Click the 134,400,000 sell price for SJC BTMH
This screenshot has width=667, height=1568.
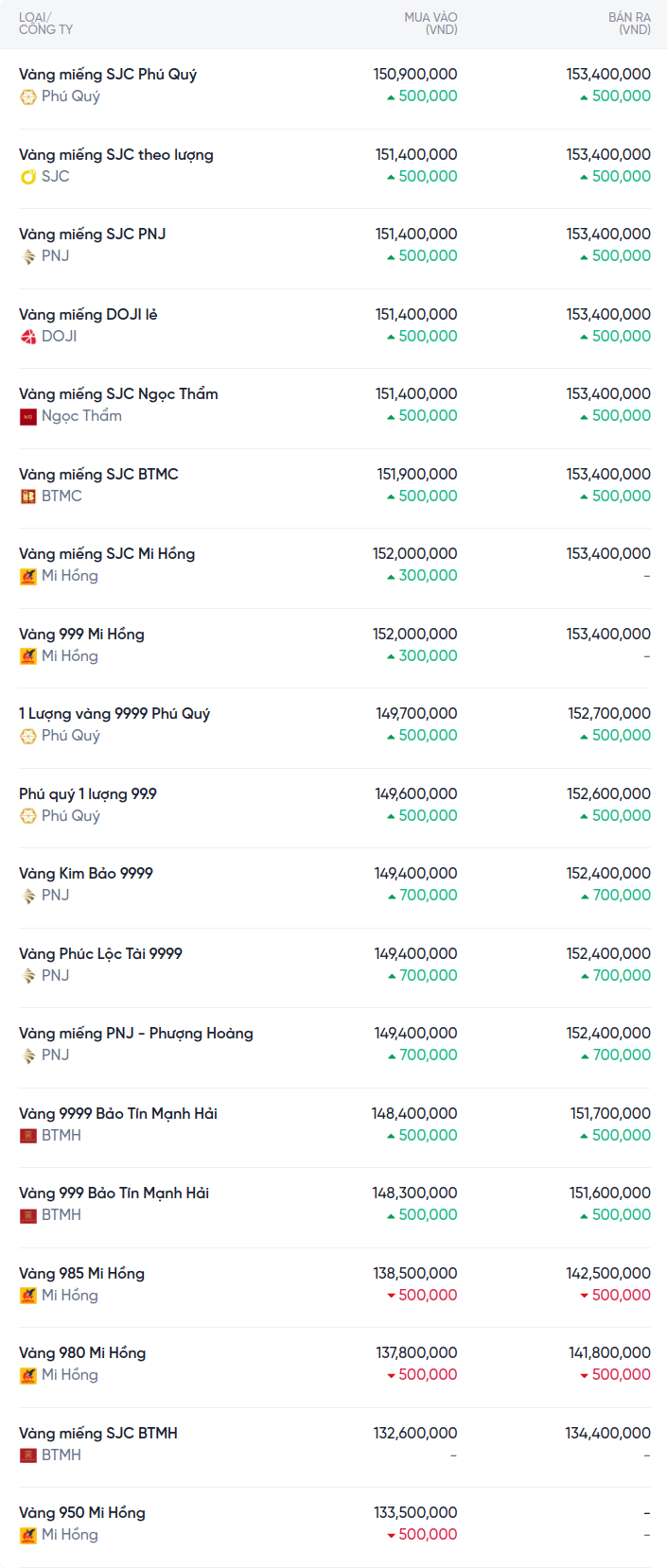click(x=607, y=1434)
